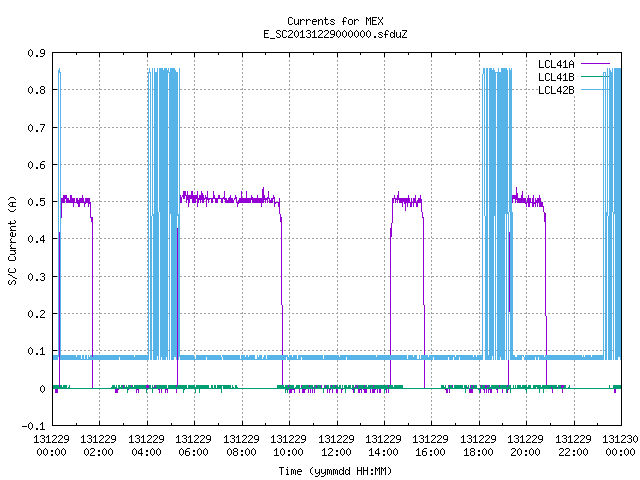Click the purple LCL41A plateau near 15:00

click(x=407, y=200)
